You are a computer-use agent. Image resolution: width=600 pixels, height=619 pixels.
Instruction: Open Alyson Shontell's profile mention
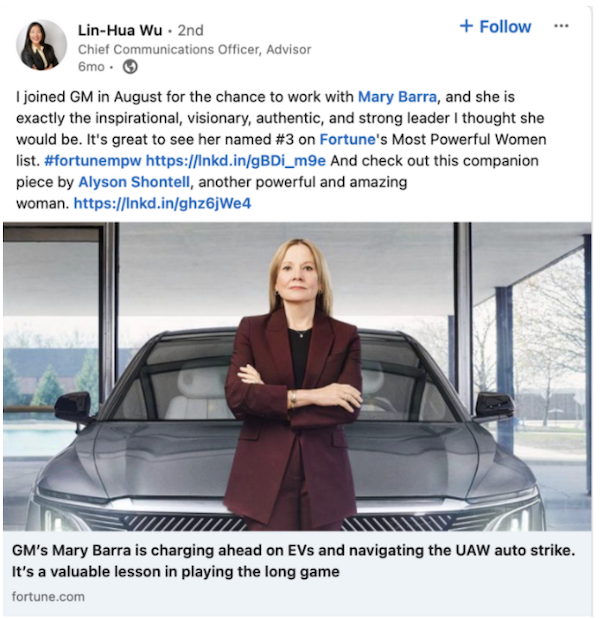(134, 182)
